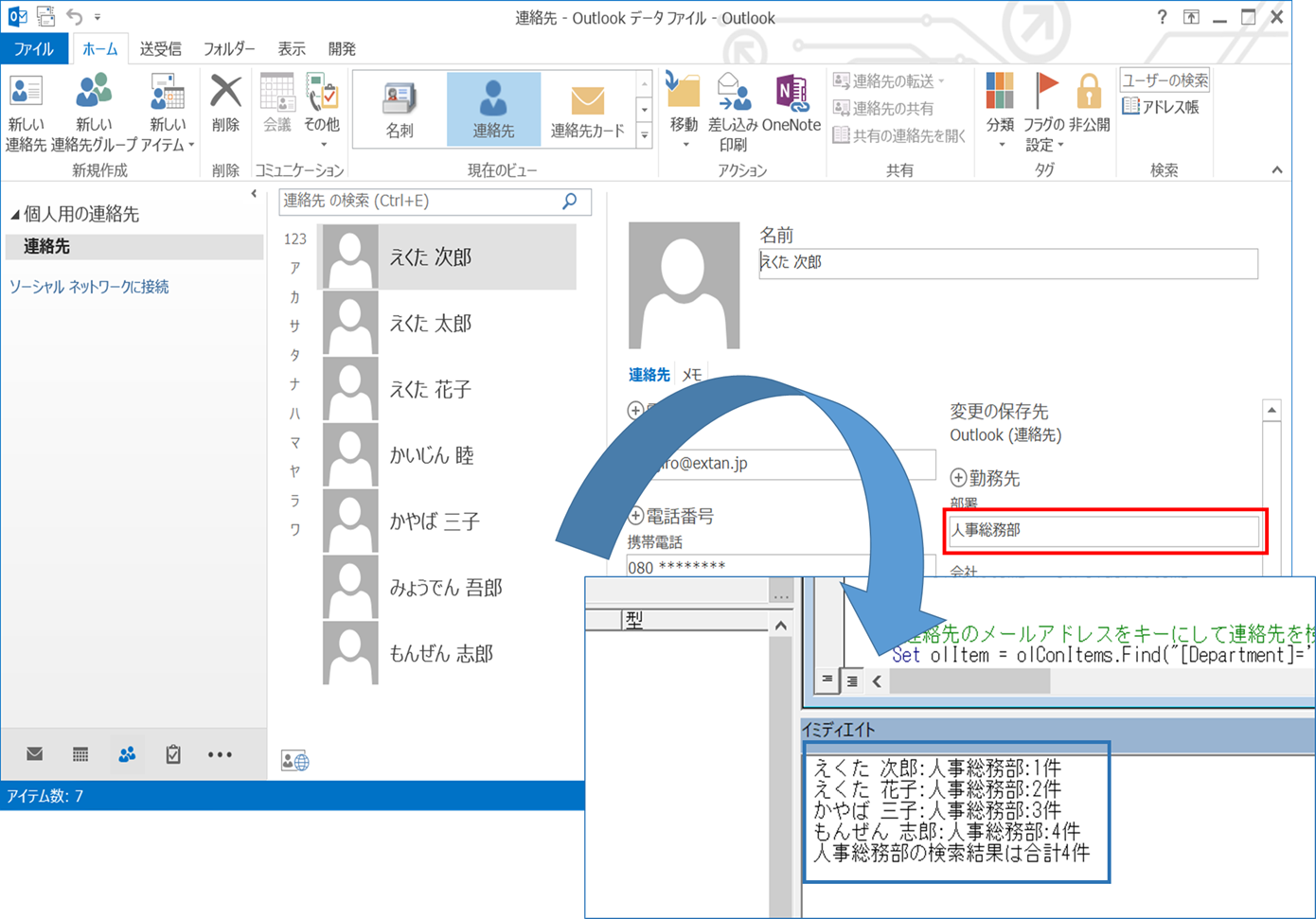Image resolution: width=1316 pixels, height=919 pixels.
Task: Switch to Calendar navigation icon
Action: tap(80, 754)
